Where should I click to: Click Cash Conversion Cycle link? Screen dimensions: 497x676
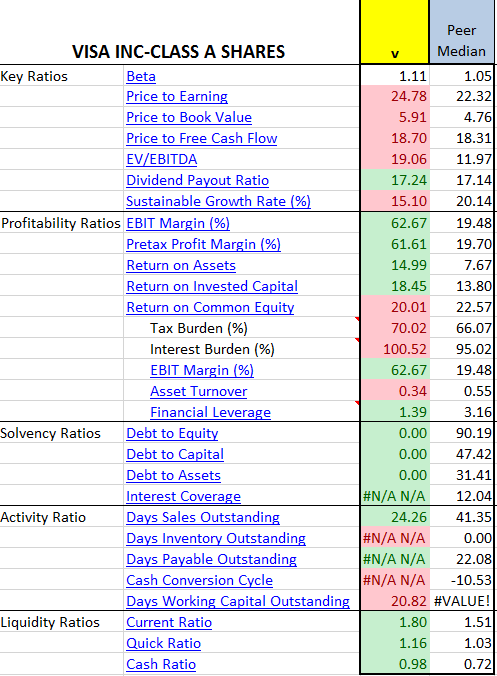tap(200, 581)
